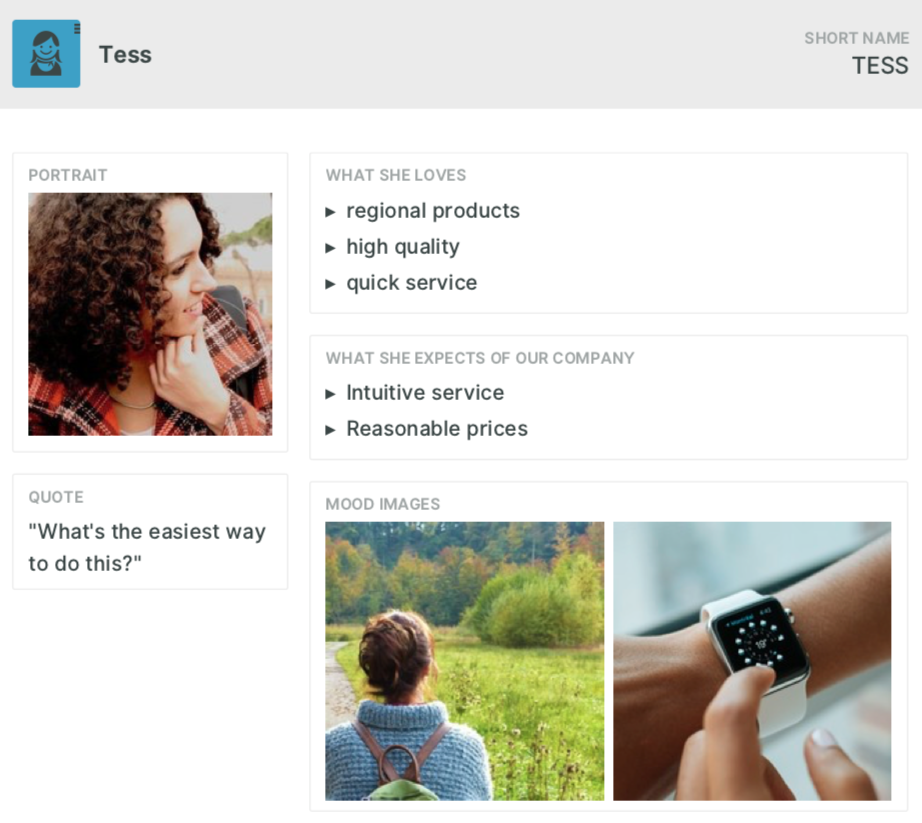Click the arrow bullet beside Intuitive service
The width and height of the screenshot is (922, 823).
pyautogui.click(x=330, y=394)
